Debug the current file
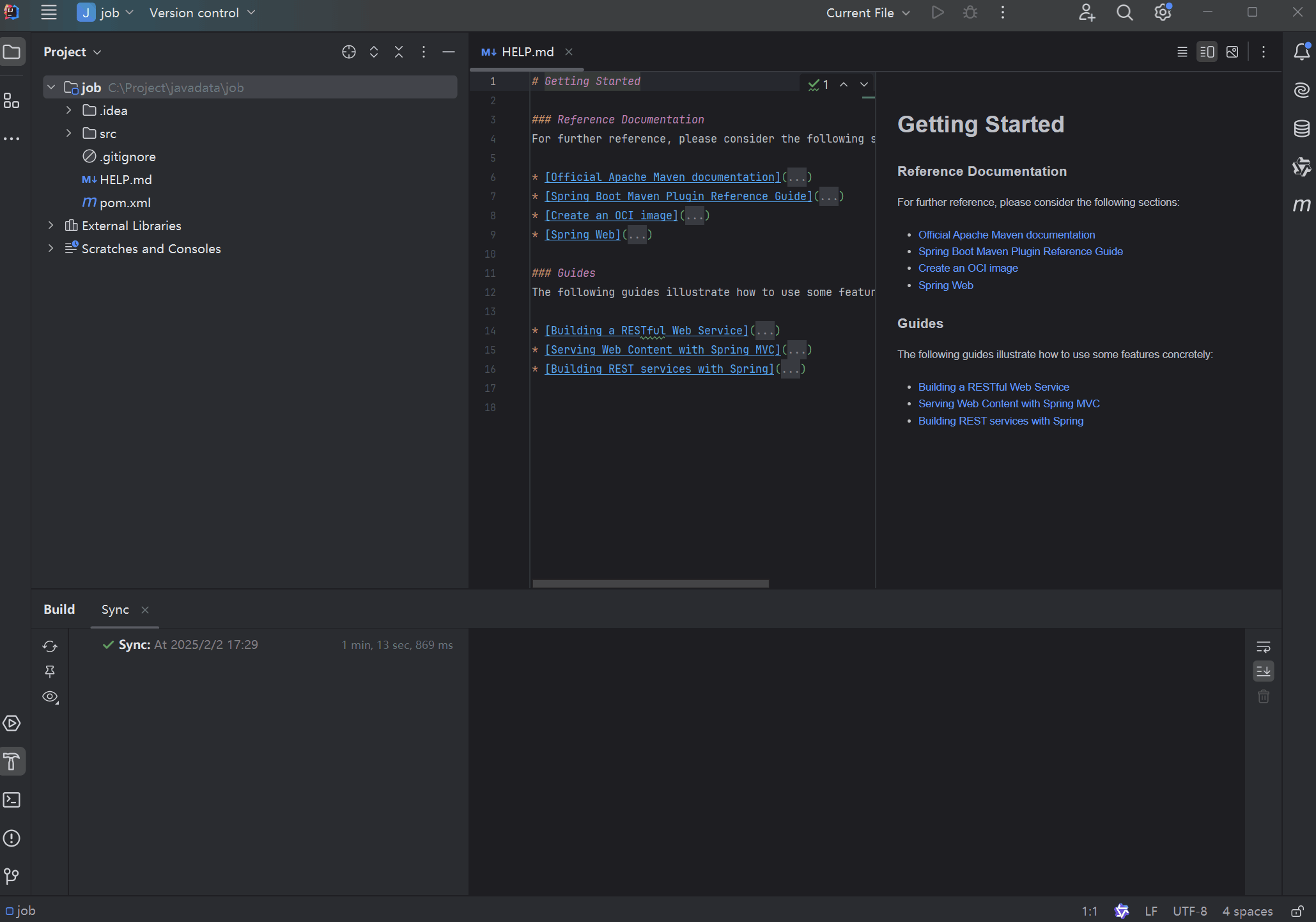 click(970, 13)
